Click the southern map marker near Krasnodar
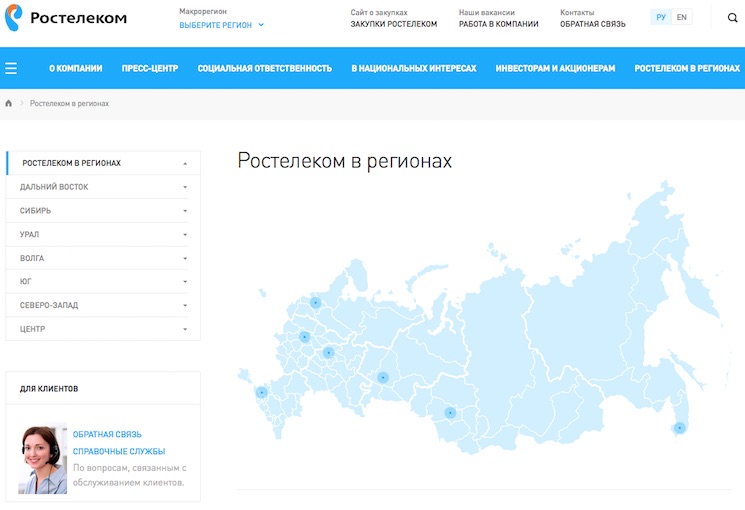Viewport: 745px width, 510px height. (x=261, y=392)
